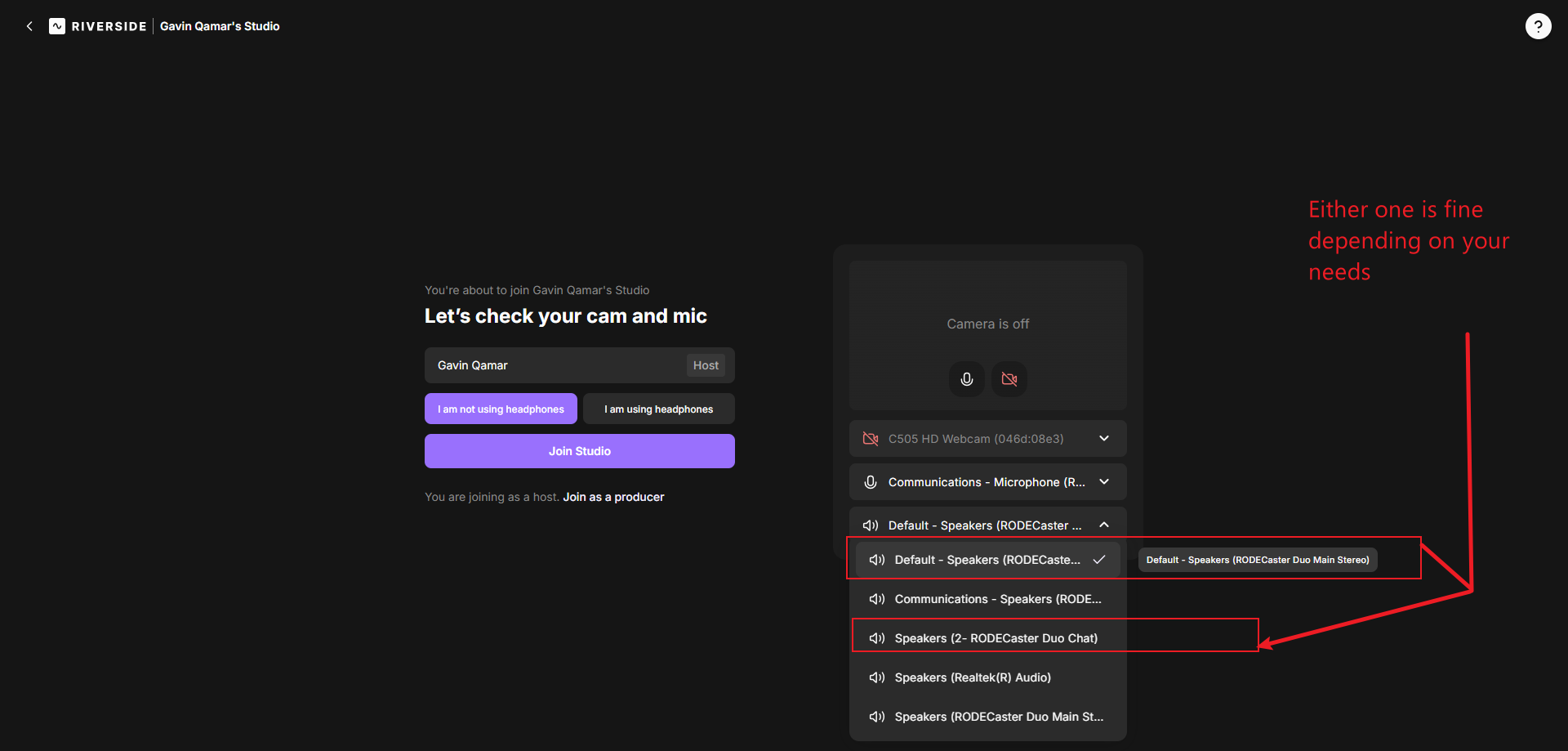
Task: Choose 'Speakers (2- RODECaster Duo Chat)' option
Action: tap(988, 638)
